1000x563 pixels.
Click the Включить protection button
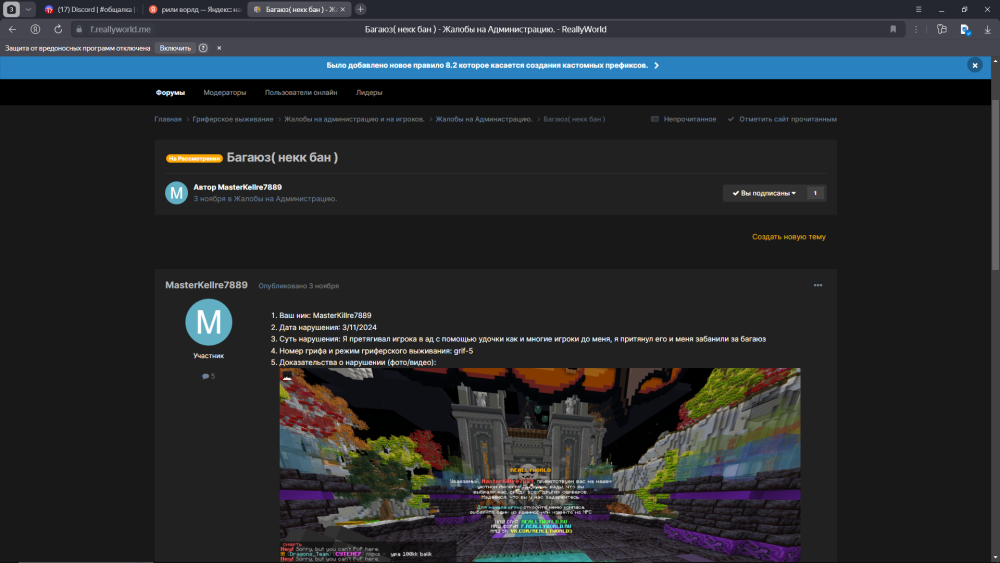coord(175,48)
